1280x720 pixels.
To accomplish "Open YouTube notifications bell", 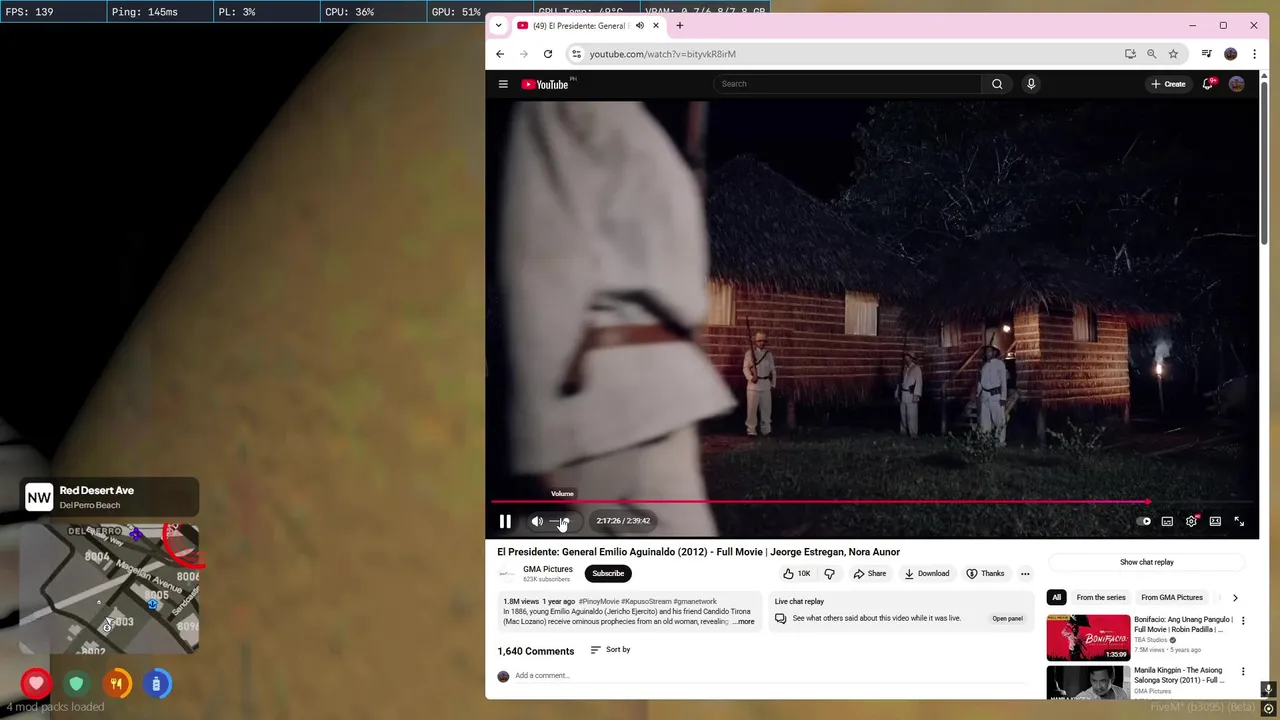I will [x=1208, y=84].
